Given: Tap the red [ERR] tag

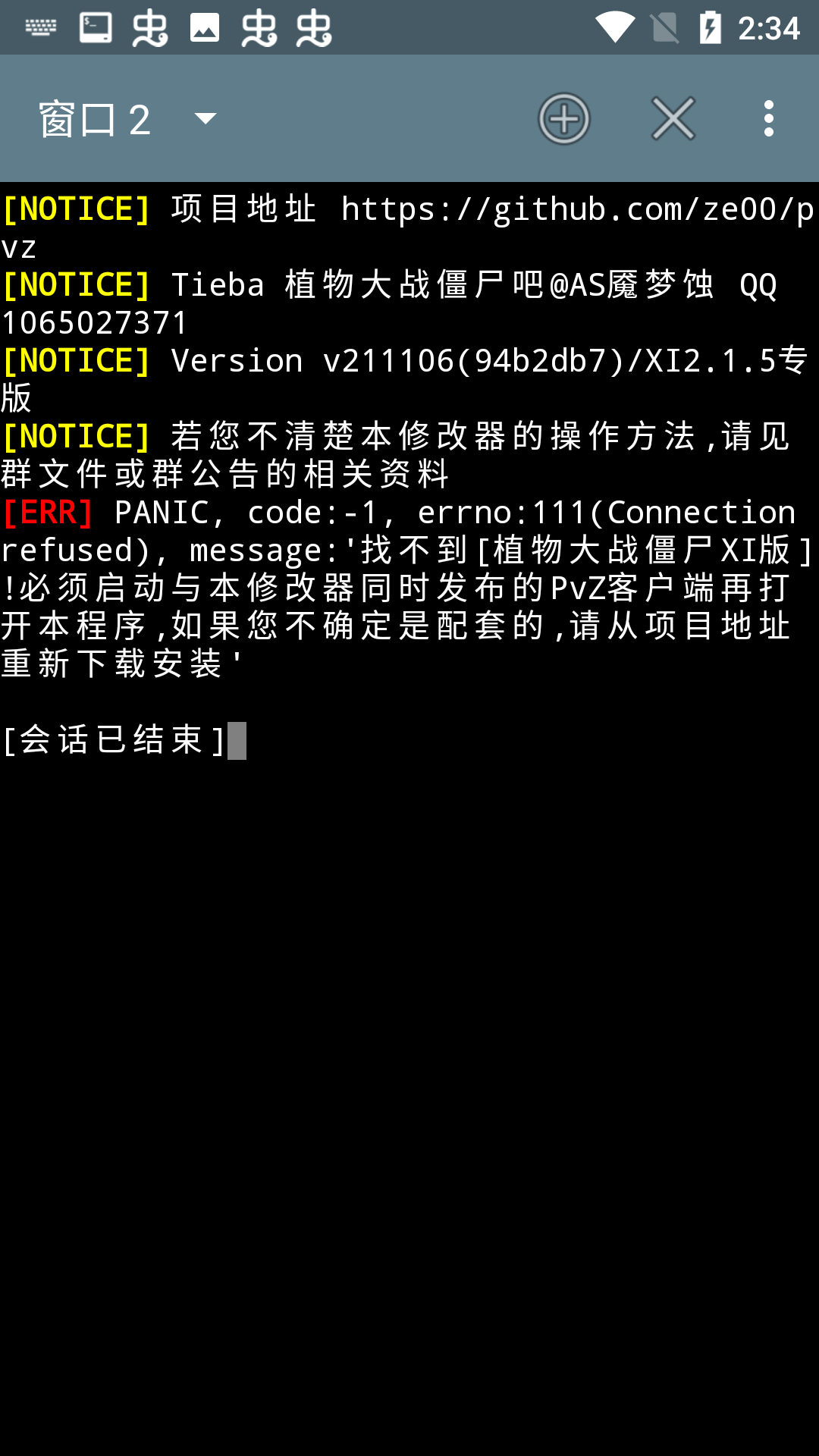Looking at the screenshot, I should (x=48, y=513).
